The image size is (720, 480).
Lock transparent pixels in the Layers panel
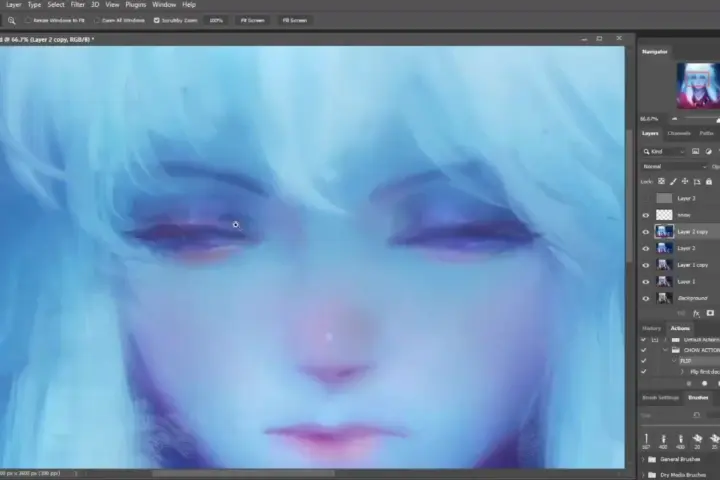pyautogui.click(x=661, y=181)
